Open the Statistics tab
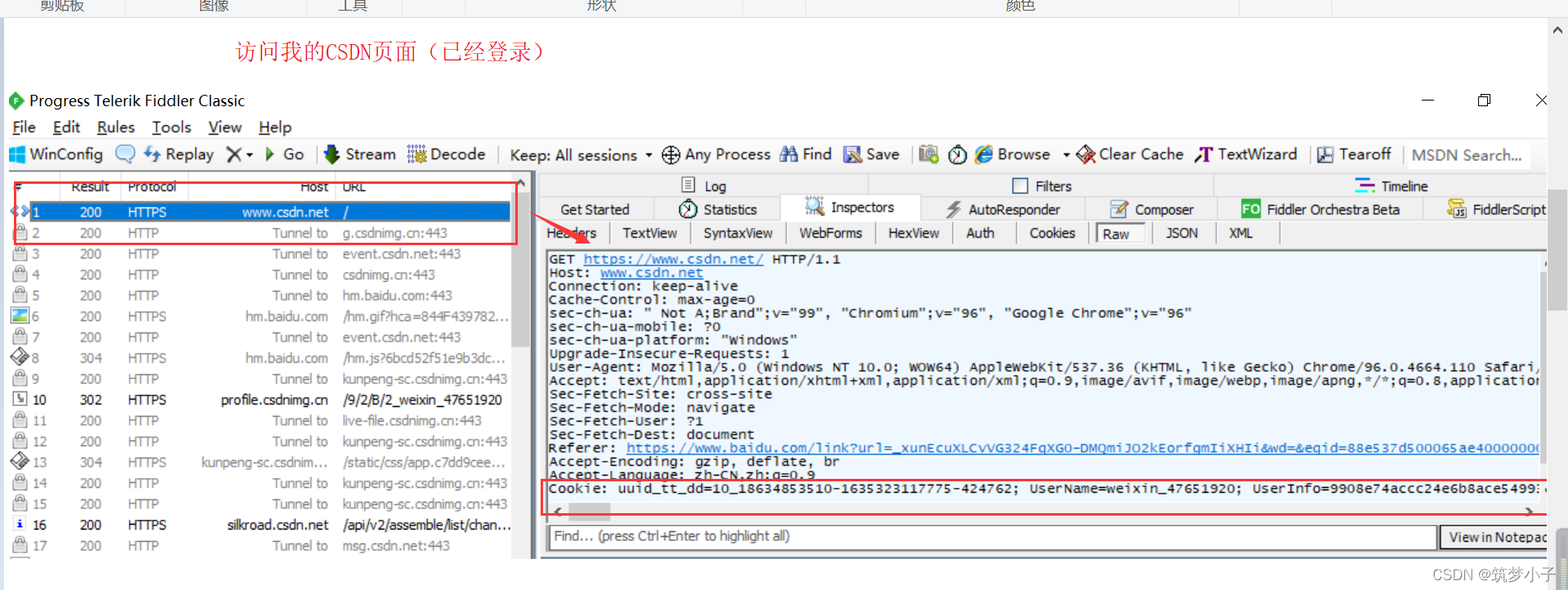 click(x=718, y=209)
